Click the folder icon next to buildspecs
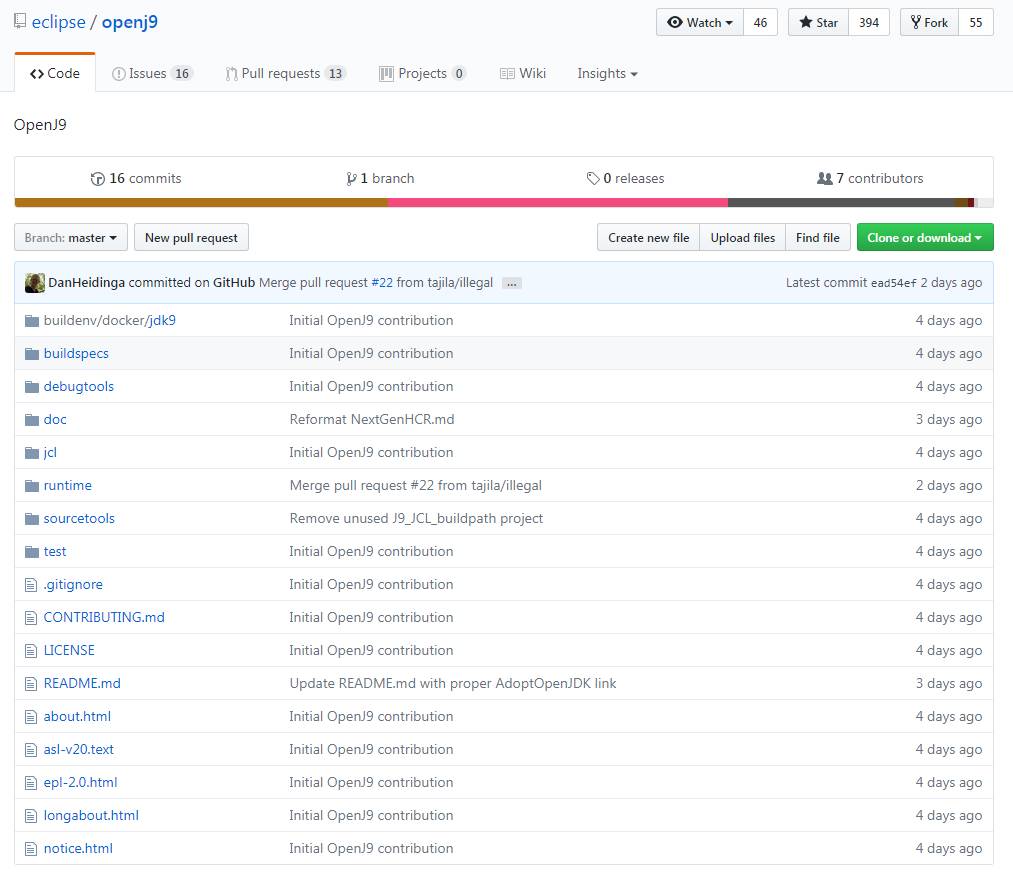This screenshot has height=873, width=1013. tap(32, 353)
